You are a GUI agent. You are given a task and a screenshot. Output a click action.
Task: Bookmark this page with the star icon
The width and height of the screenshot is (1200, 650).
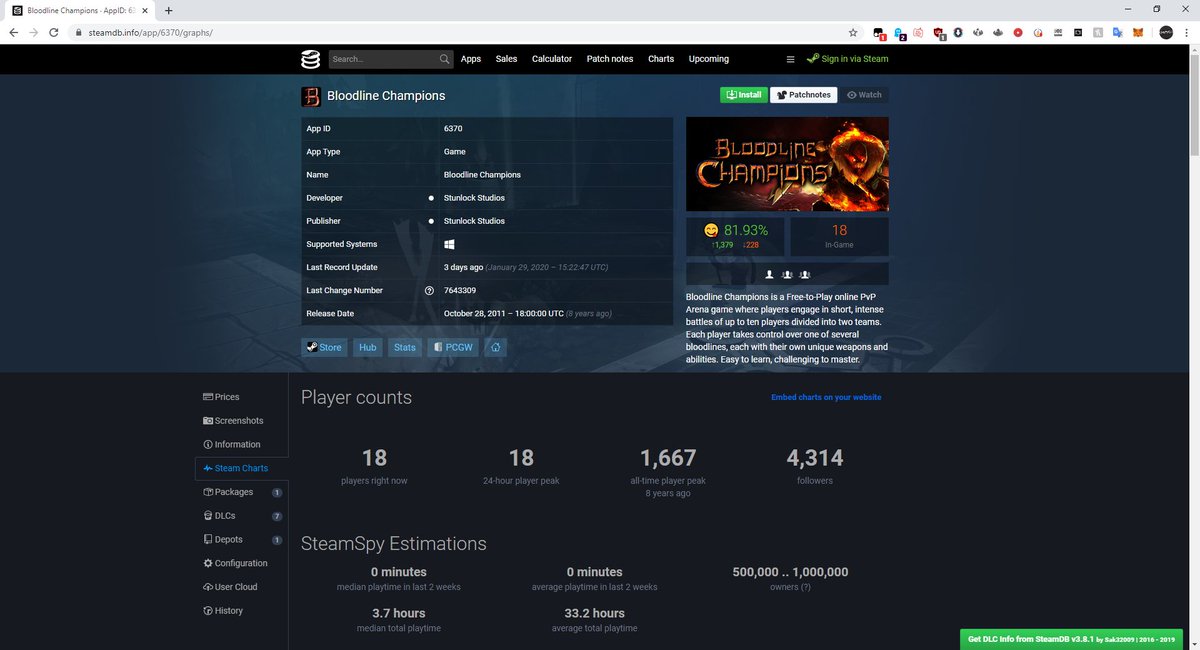point(853,32)
